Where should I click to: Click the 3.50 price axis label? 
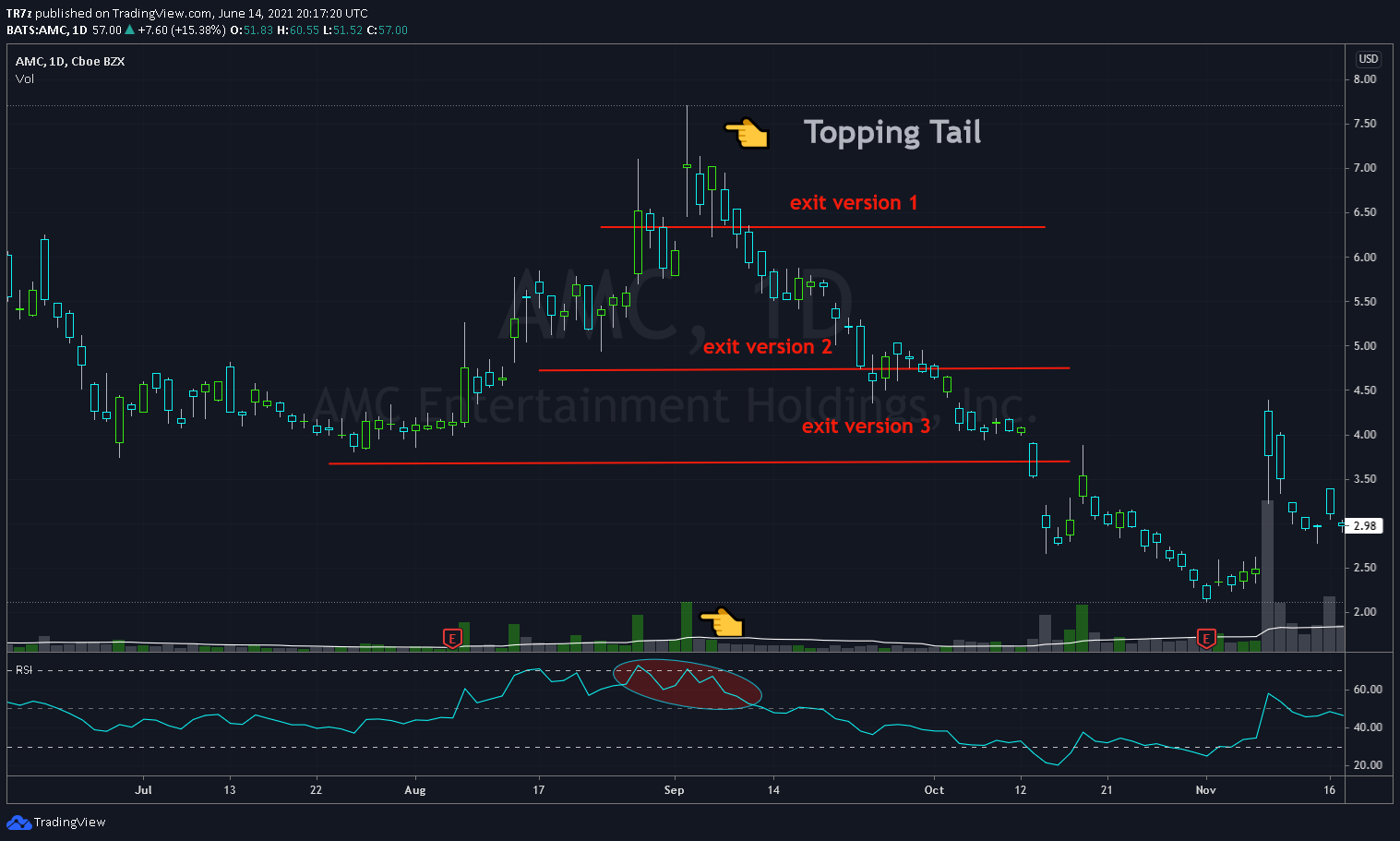tap(1364, 479)
